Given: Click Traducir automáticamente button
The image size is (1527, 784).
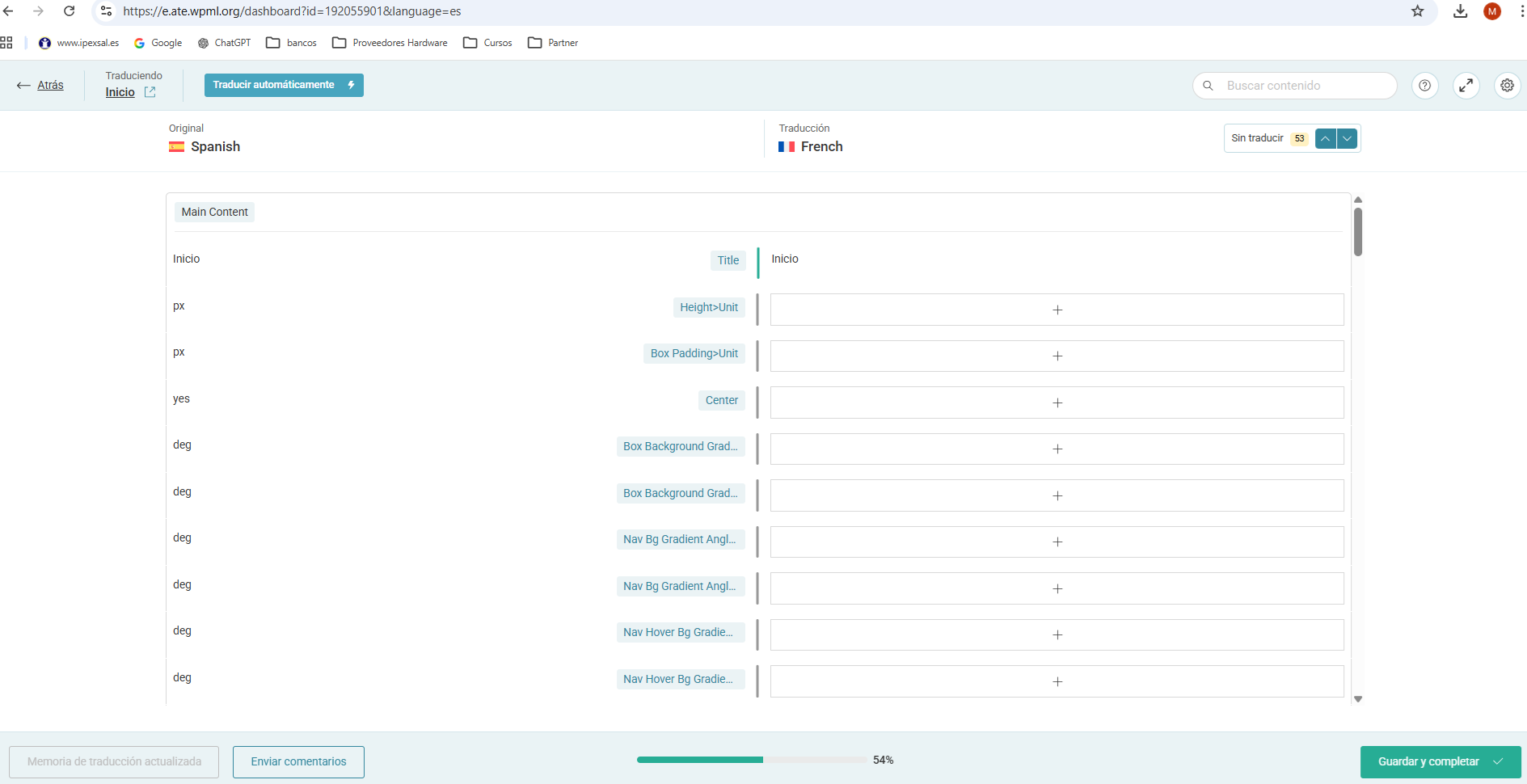Looking at the screenshot, I should tap(284, 85).
